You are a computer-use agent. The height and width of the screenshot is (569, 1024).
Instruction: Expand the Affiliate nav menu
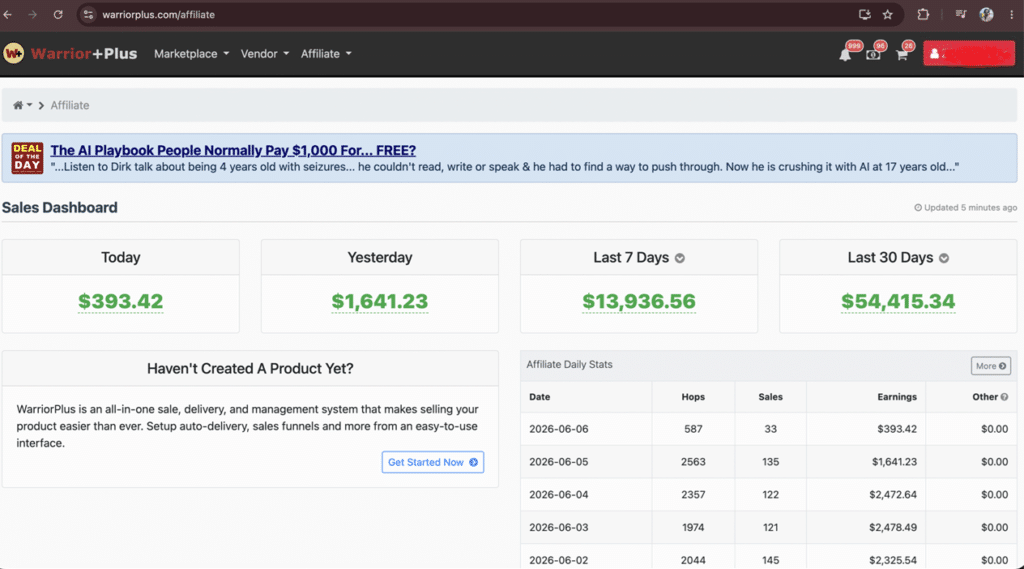[x=326, y=54]
